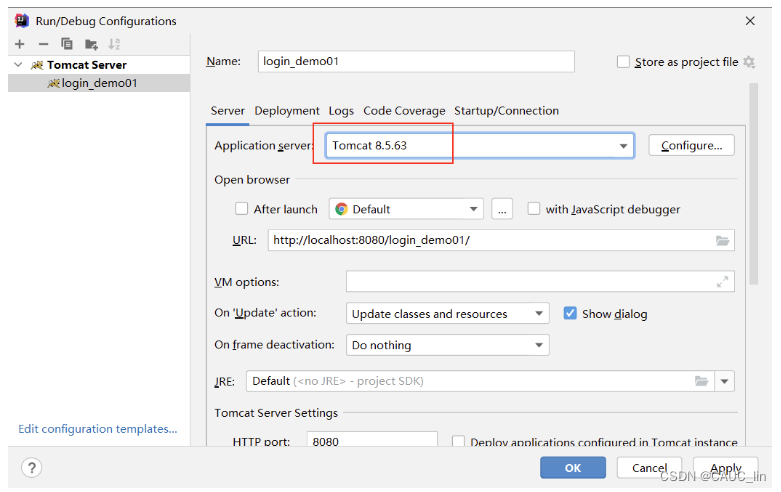Open folder browse icon in URL field
781x492 pixels.
pos(722,241)
